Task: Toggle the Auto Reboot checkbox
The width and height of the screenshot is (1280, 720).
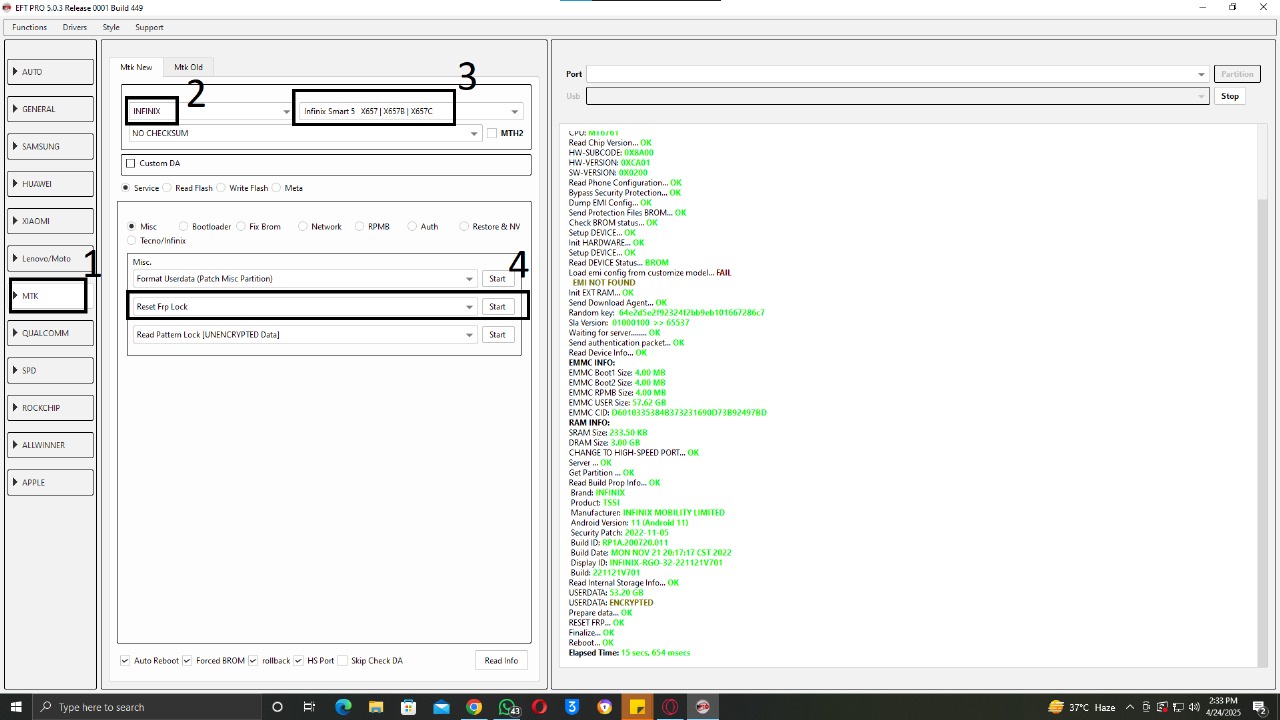Action: click(125, 661)
